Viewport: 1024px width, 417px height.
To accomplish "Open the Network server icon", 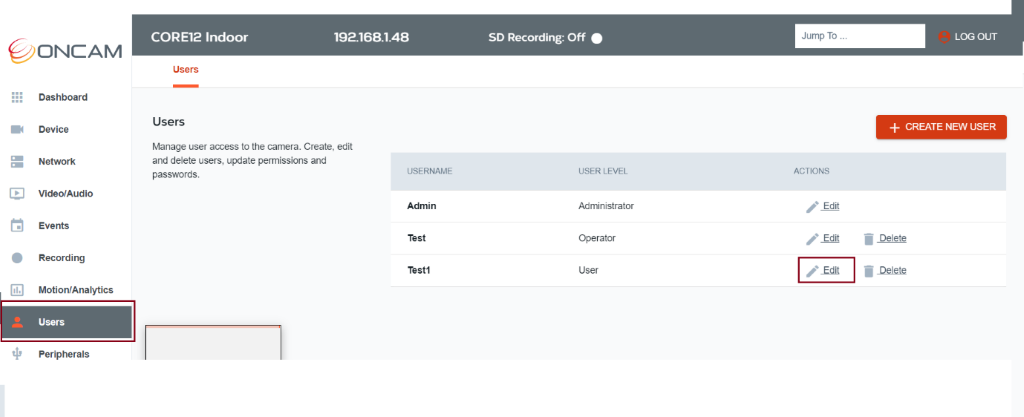I will click(17, 161).
